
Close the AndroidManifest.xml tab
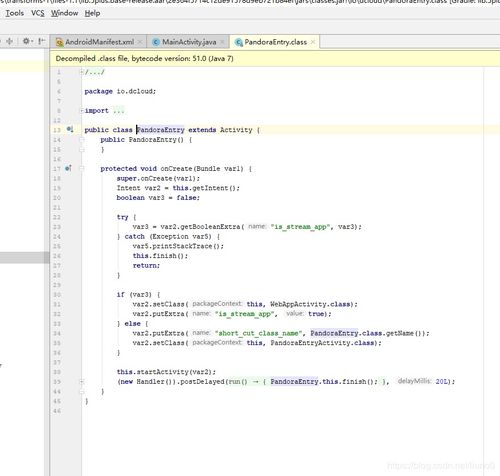140,42
